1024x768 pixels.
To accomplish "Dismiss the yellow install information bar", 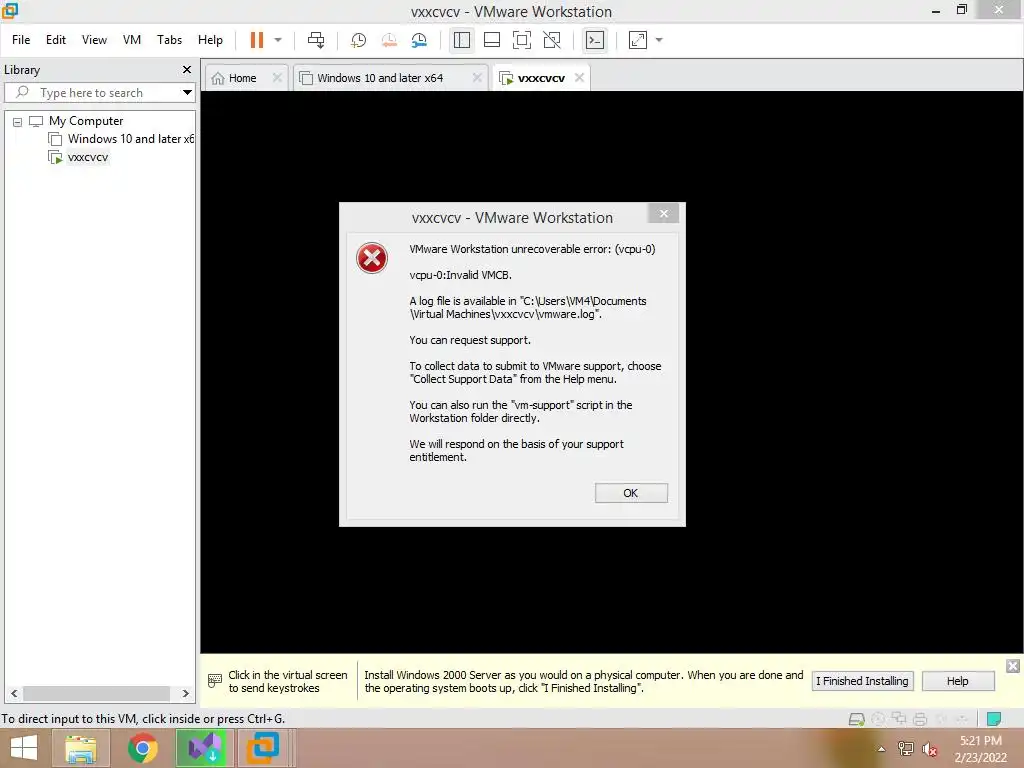I will coord(1013,666).
